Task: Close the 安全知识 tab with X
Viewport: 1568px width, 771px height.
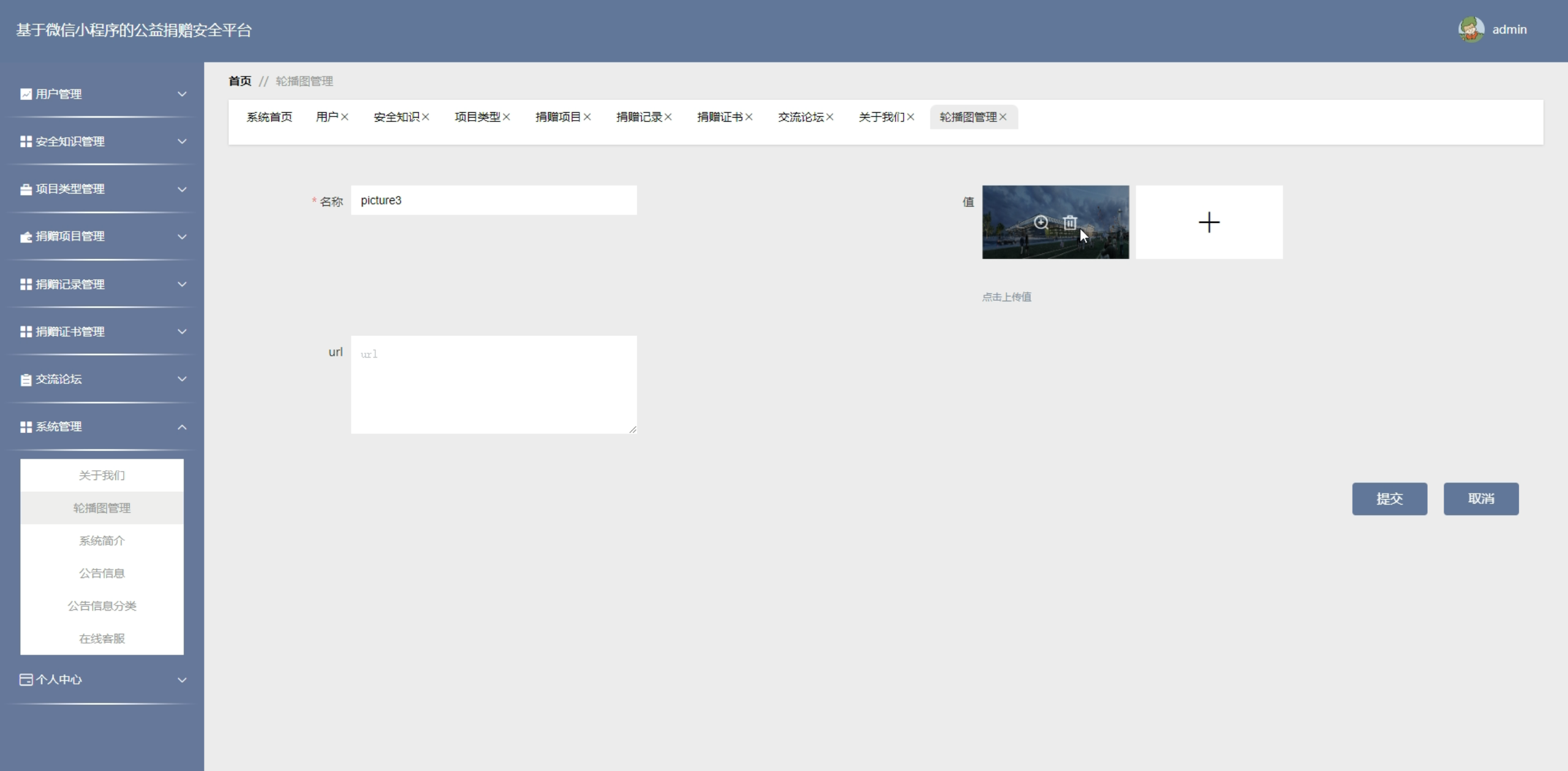Action: [x=426, y=117]
